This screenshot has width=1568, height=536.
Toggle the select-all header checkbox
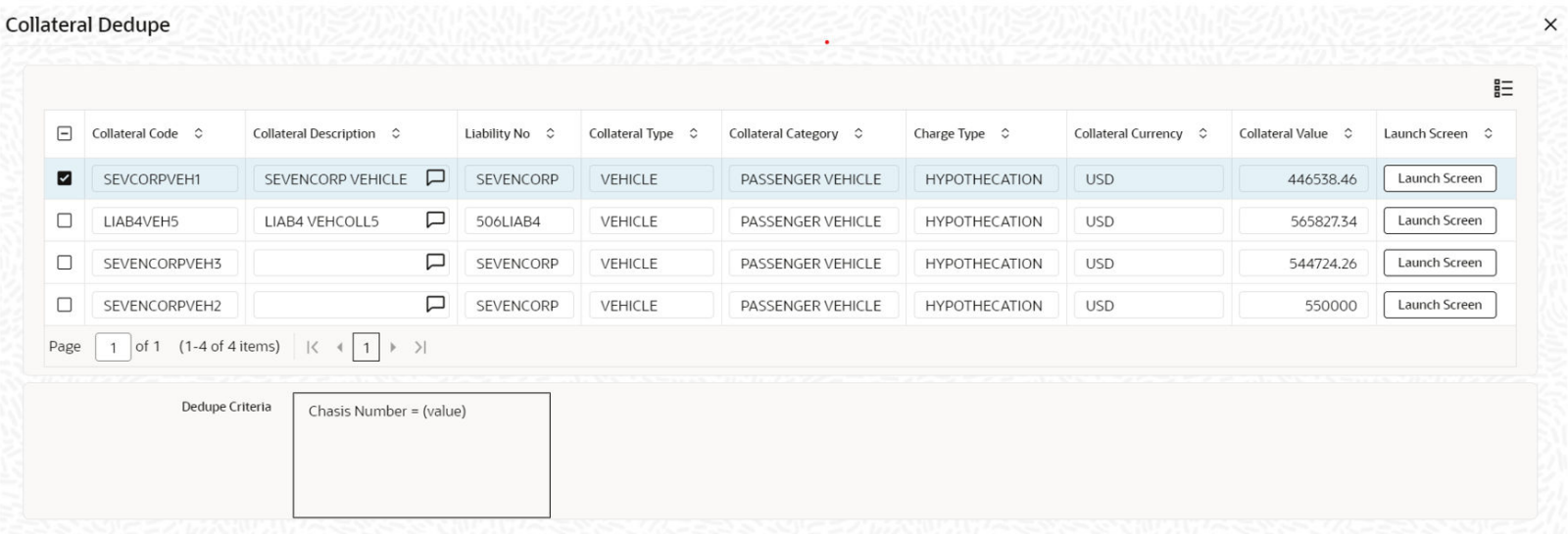point(65,133)
